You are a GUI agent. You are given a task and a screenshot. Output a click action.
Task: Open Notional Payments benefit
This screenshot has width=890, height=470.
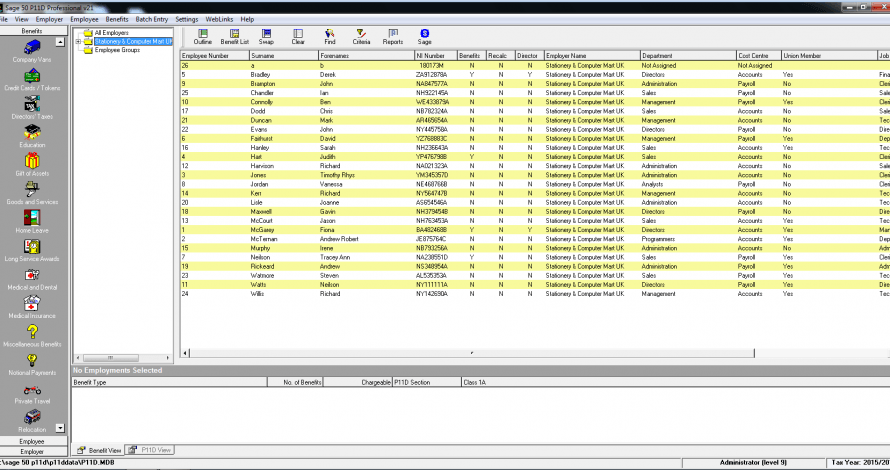click(x=32, y=364)
